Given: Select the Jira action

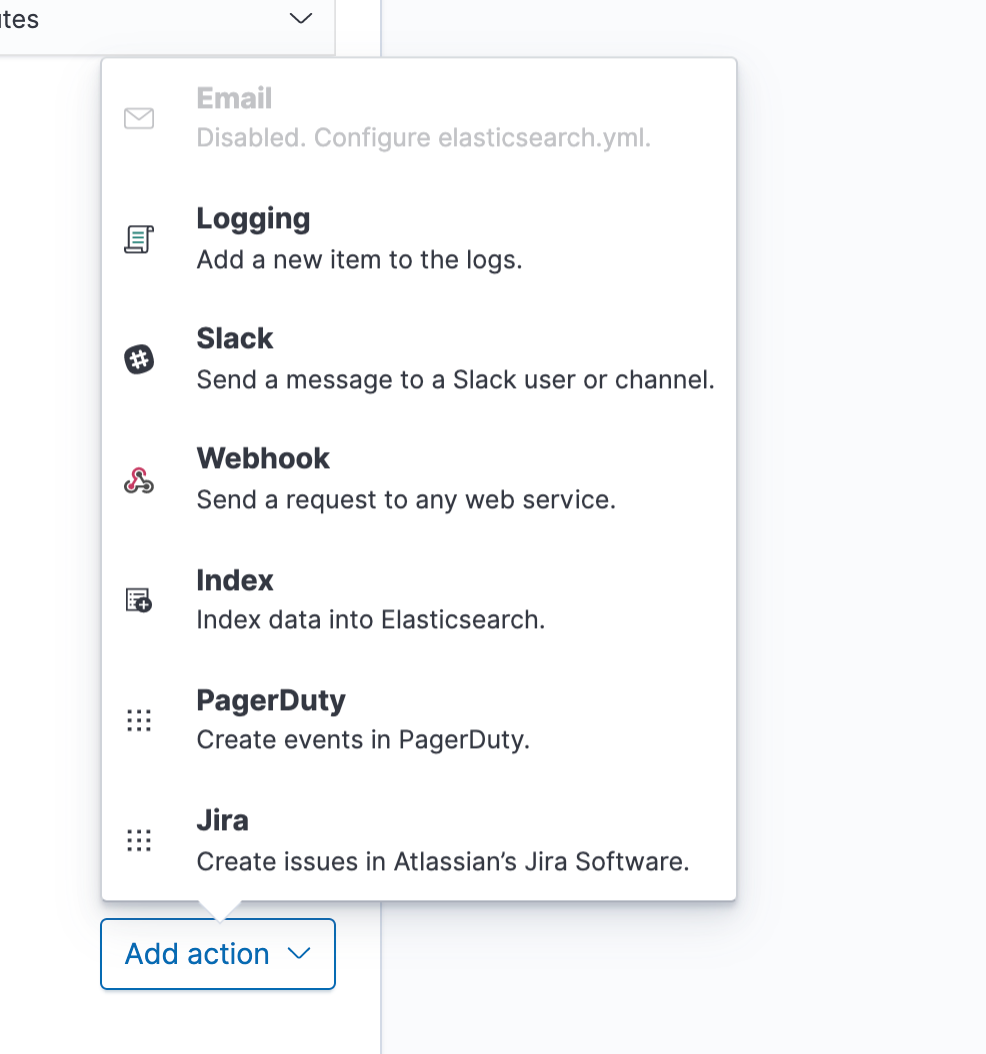Looking at the screenshot, I should tap(419, 840).
